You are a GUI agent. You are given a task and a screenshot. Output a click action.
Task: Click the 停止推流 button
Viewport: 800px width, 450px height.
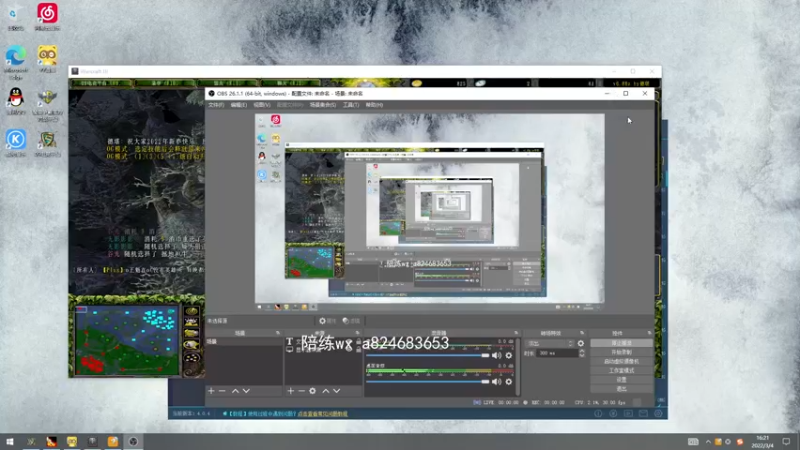point(621,343)
